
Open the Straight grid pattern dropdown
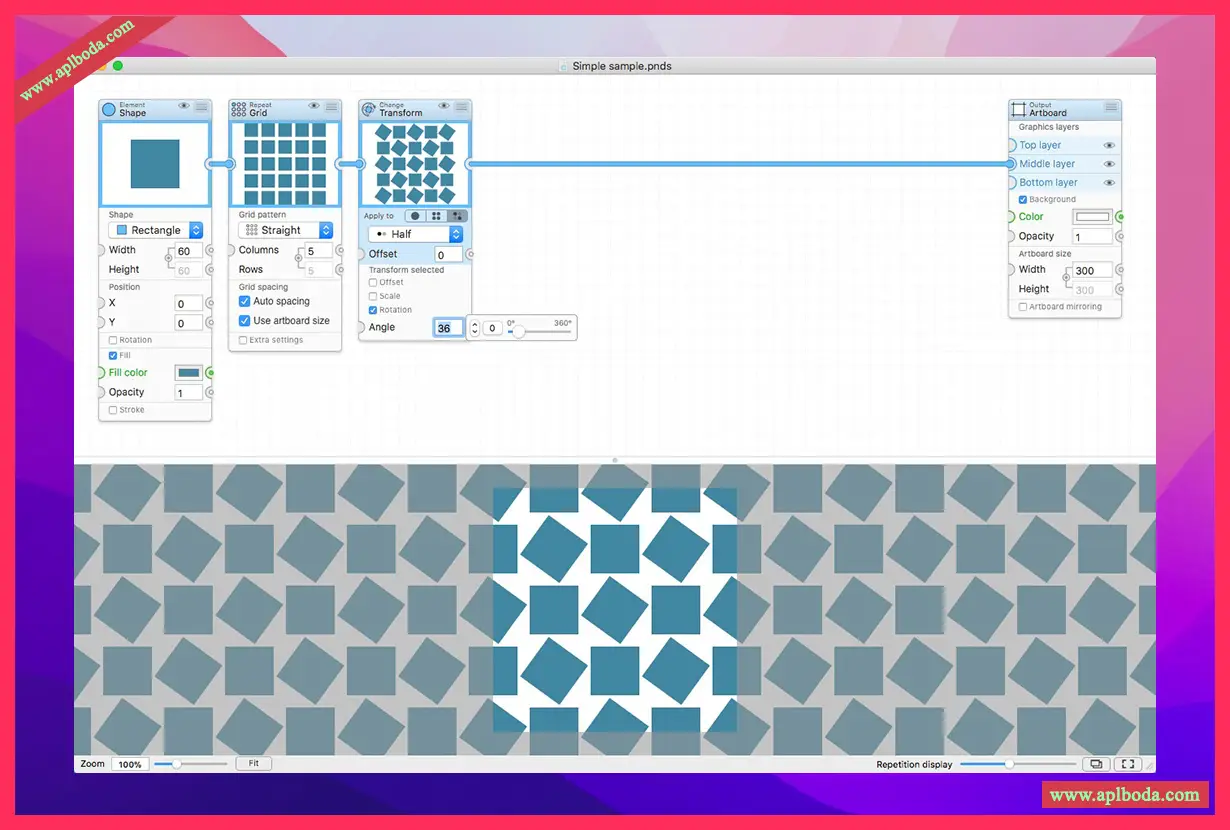pos(285,230)
